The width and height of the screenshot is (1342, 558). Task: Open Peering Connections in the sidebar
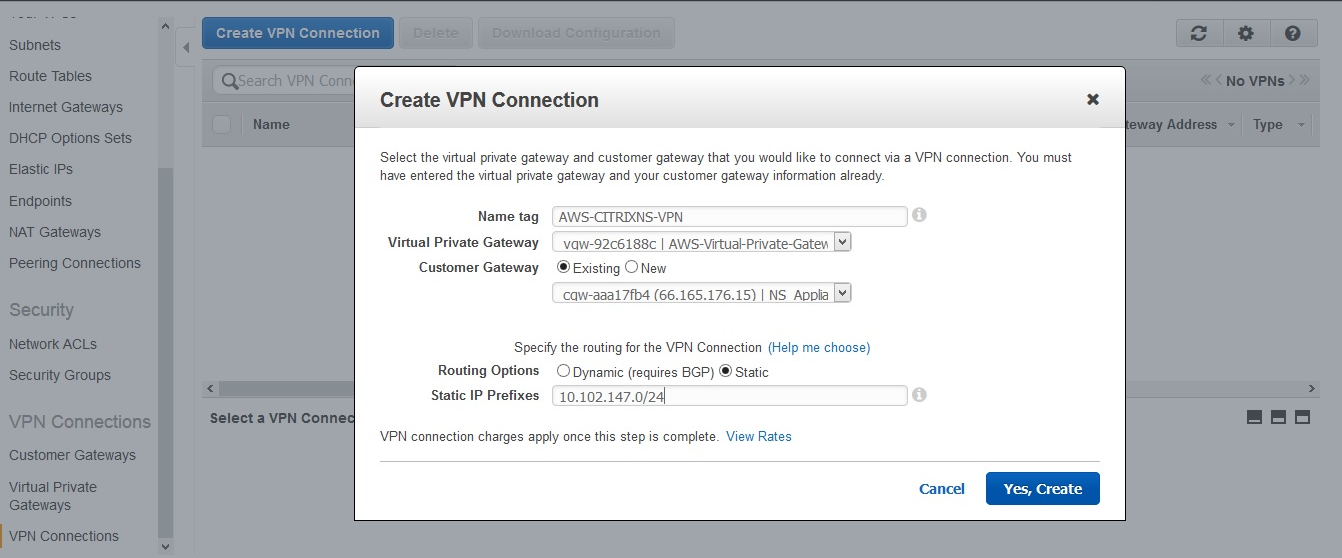point(75,263)
